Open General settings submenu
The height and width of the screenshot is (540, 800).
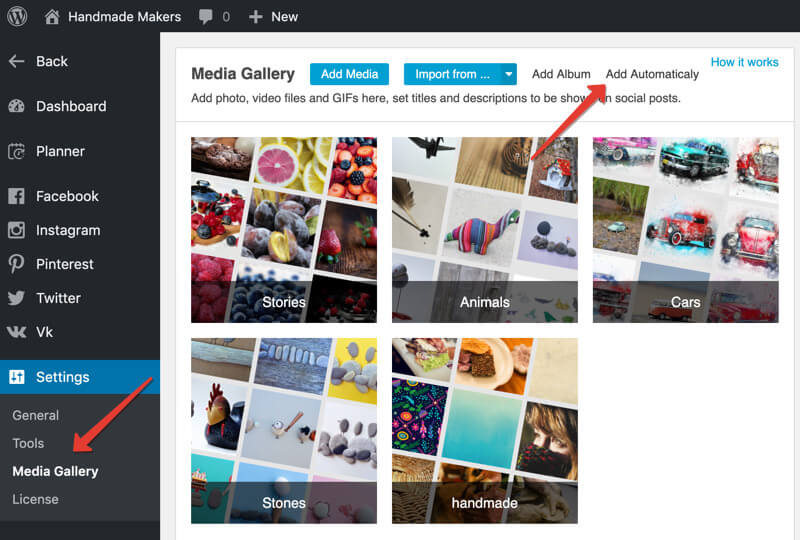click(36, 415)
